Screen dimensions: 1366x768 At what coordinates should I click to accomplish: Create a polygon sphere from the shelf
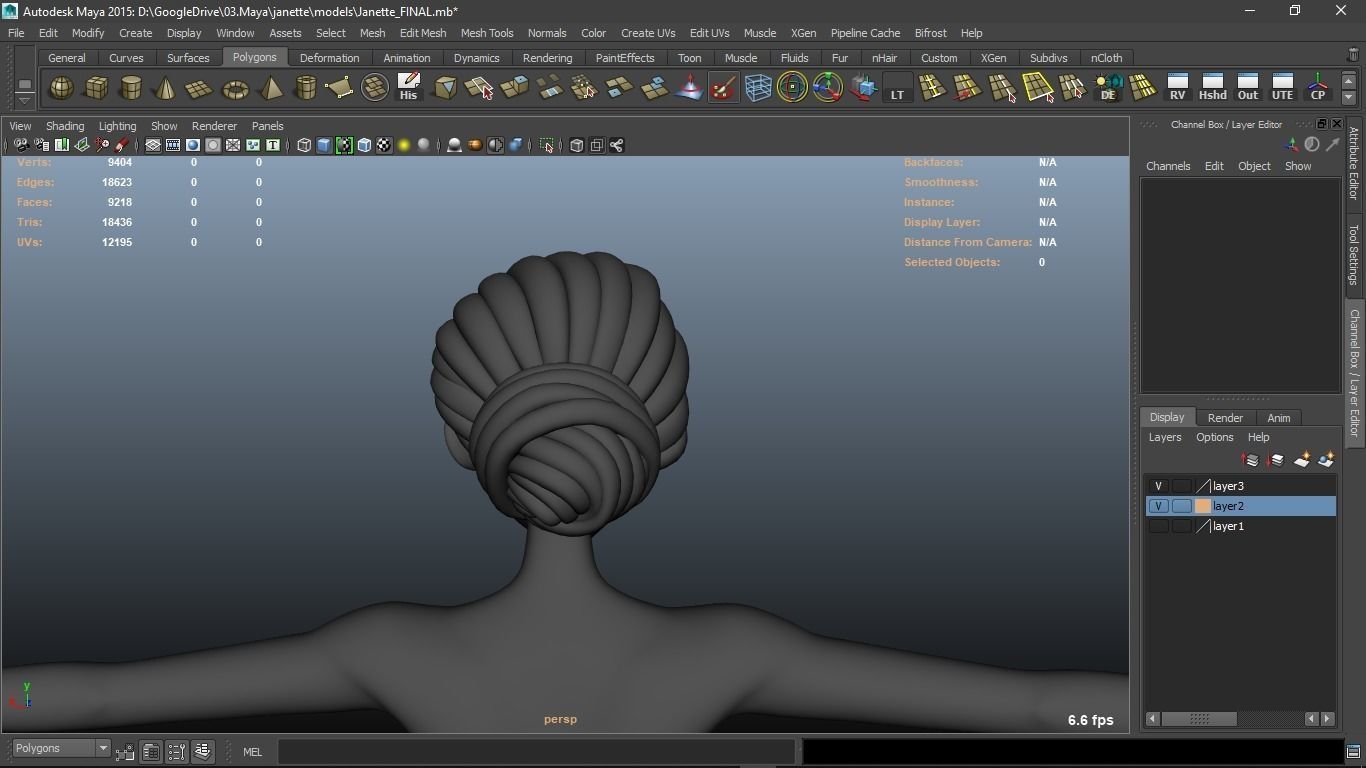click(x=61, y=89)
